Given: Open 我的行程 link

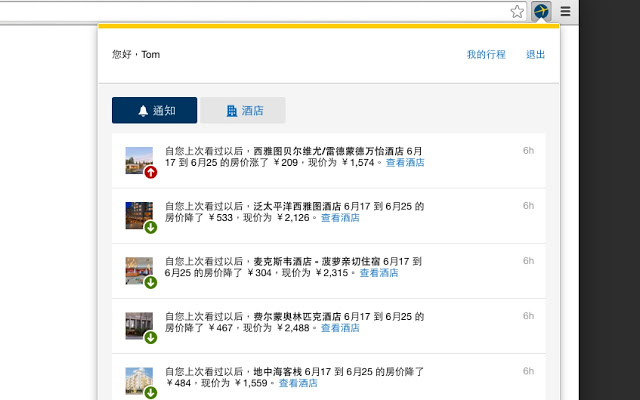Looking at the screenshot, I should coord(486,54).
